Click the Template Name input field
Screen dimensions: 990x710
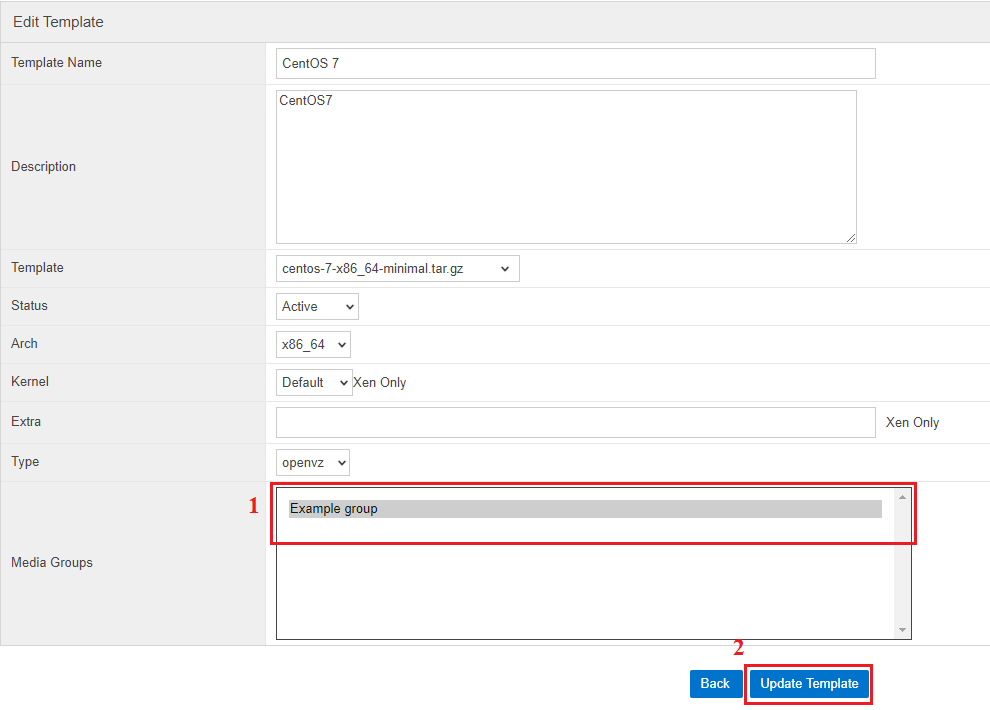[x=575, y=63]
